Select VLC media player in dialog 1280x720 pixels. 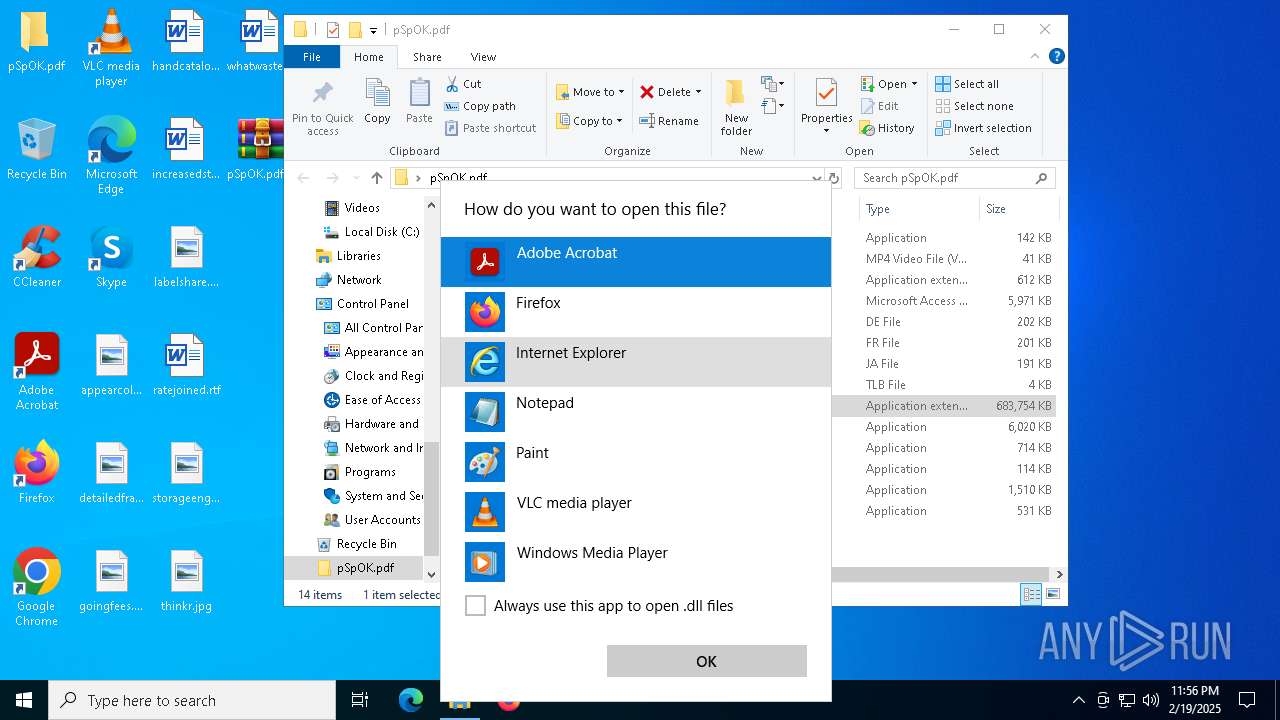(x=635, y=512)
